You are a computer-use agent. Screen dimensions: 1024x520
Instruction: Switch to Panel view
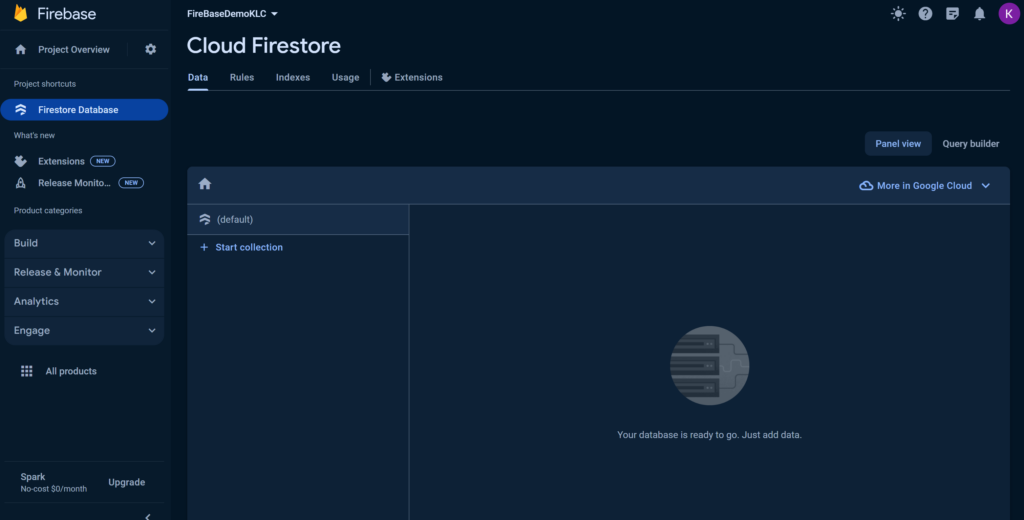click(x=898, y=144)
